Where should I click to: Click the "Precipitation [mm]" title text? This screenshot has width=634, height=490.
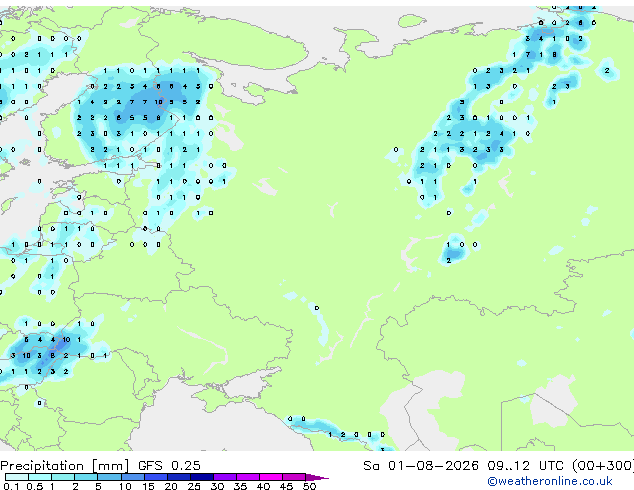[65, 466]
